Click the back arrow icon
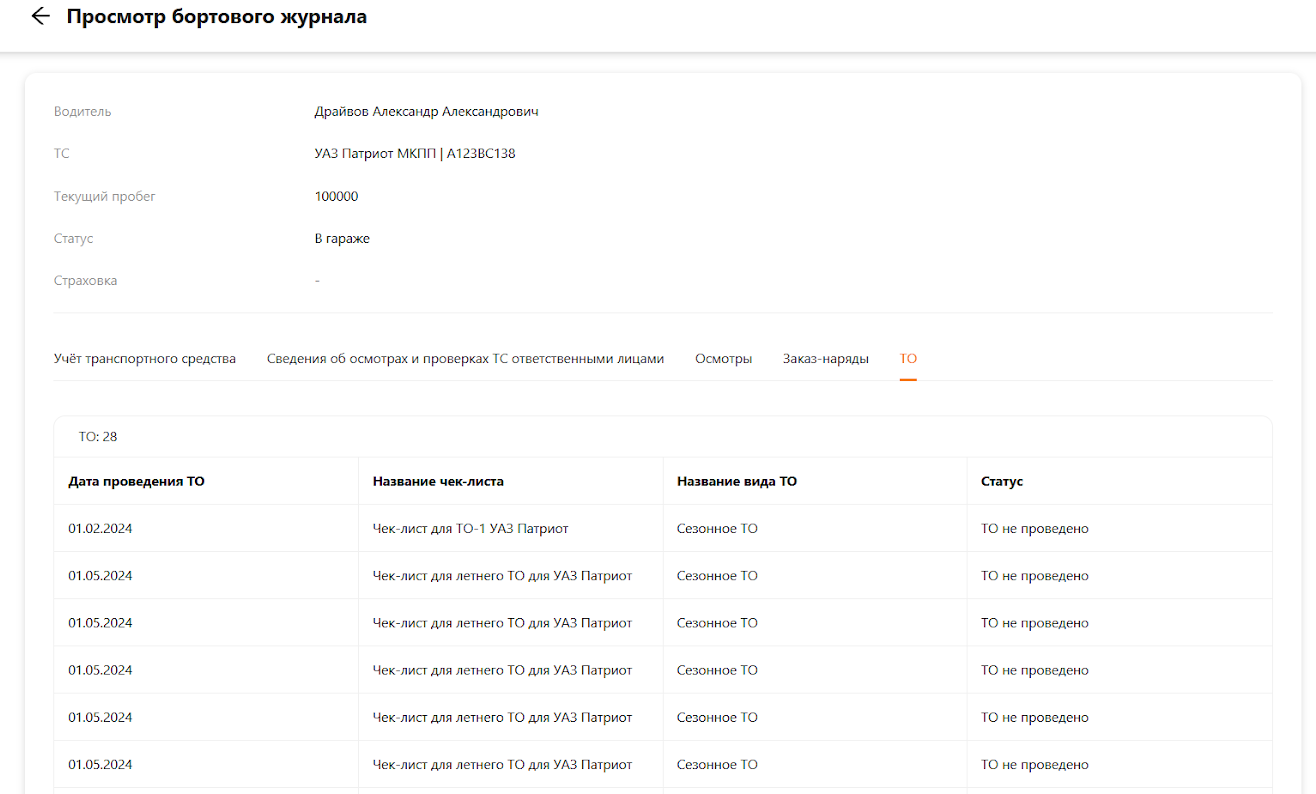 click(40, 17)
